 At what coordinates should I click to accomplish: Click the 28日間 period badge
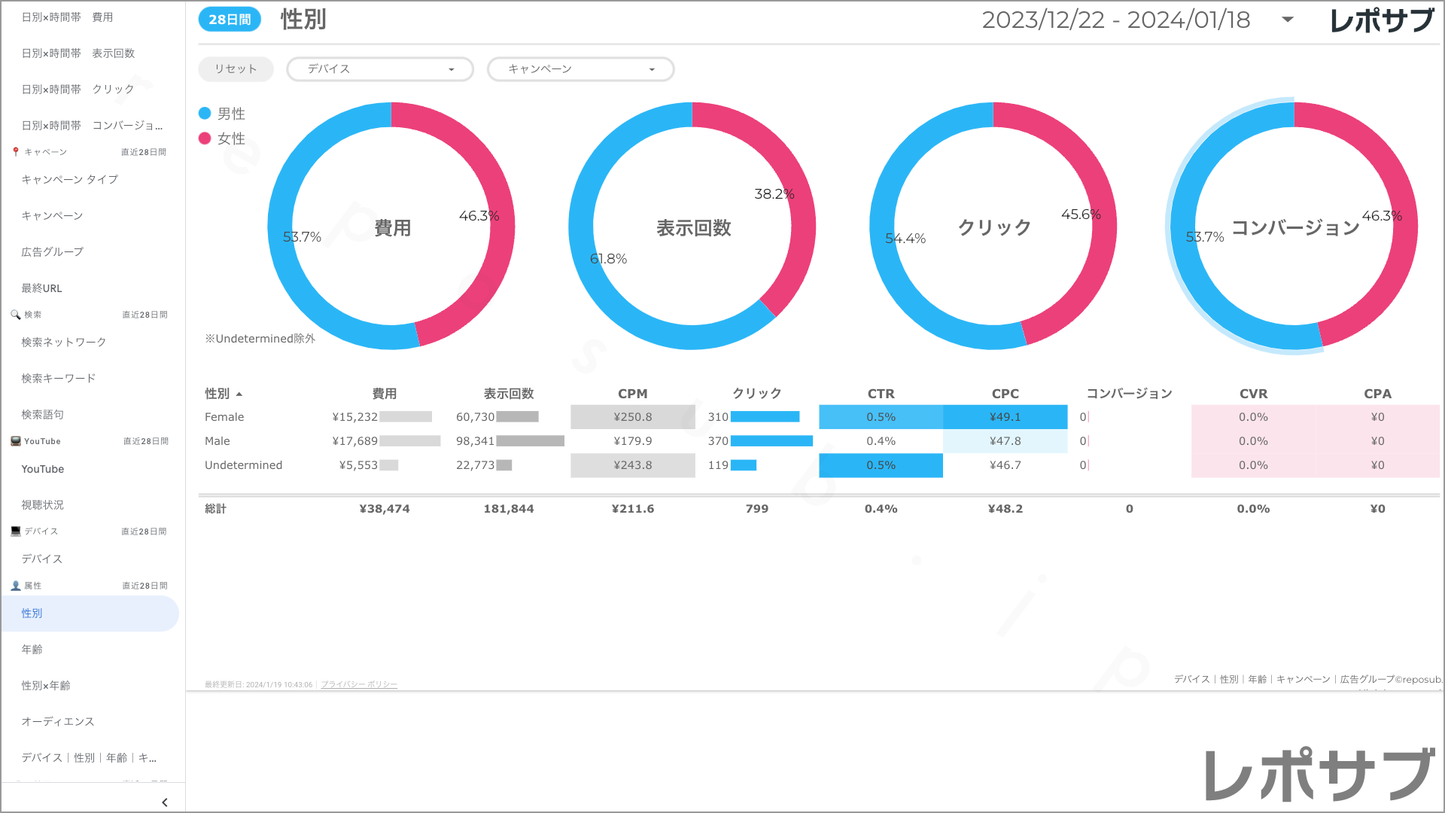click(x=229, y=20)
